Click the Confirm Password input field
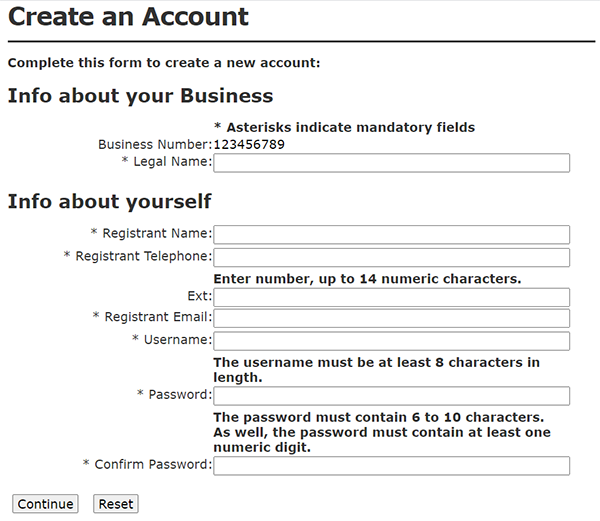This screenshot has width=600, height=521. tap(391, 466)
